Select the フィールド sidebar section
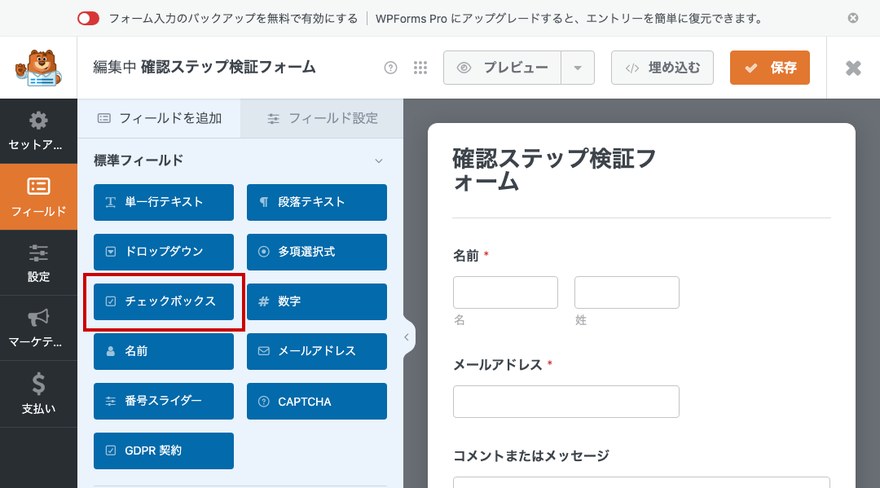The width and height of the screenshot is (880, 488). pyautogui.click(x=38, y=197)
